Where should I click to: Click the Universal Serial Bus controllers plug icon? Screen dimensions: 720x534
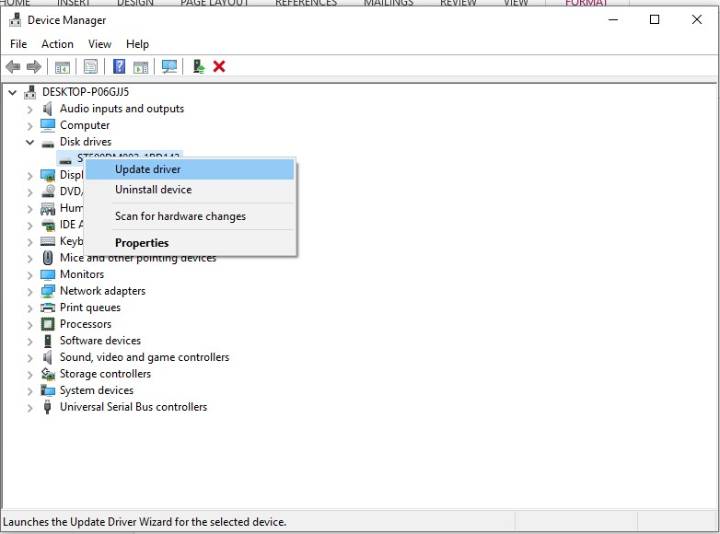coord(47,407)
